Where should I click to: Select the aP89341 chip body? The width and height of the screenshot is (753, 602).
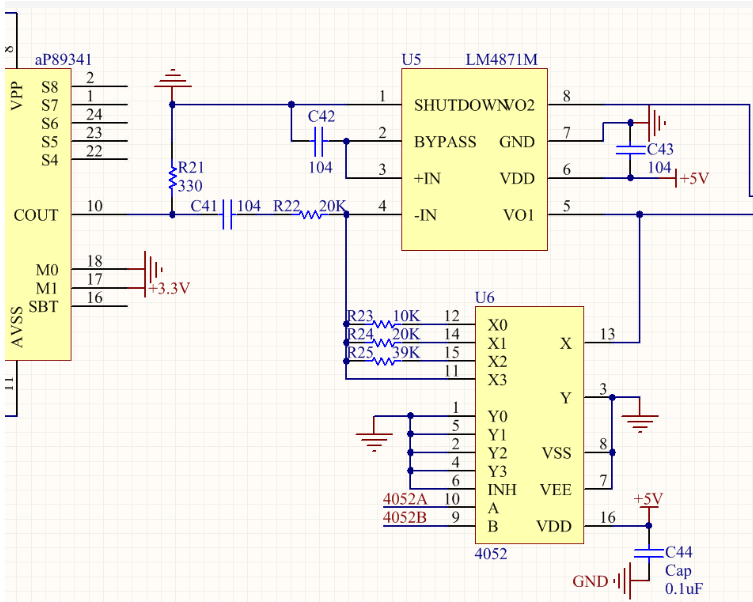tap(38, 214)
